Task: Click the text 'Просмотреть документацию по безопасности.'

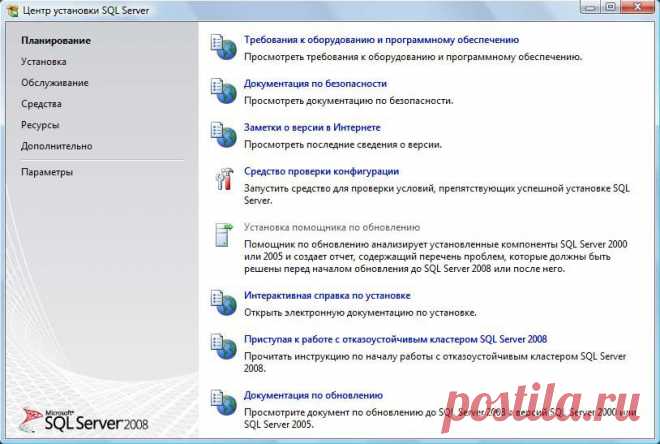Action: (349, 101)
